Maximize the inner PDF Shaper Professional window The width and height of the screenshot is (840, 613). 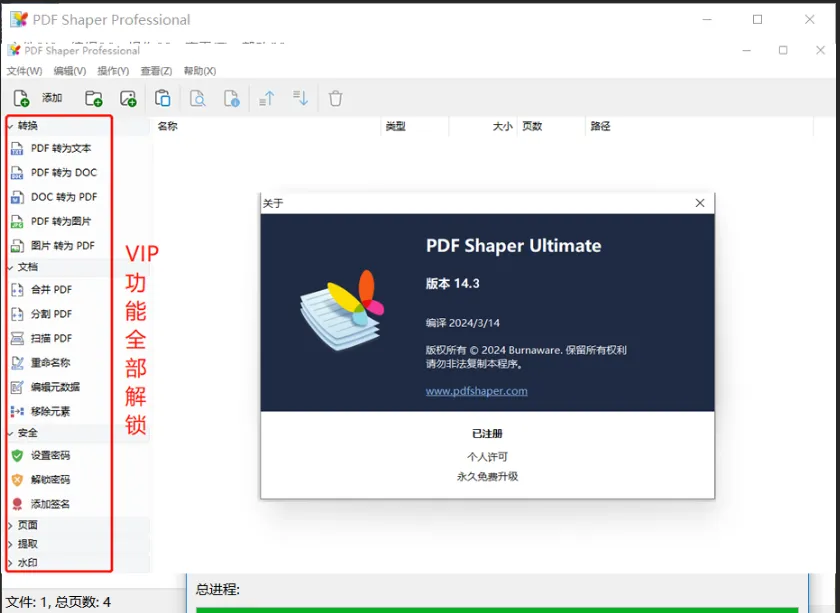(x=783, y=50)
